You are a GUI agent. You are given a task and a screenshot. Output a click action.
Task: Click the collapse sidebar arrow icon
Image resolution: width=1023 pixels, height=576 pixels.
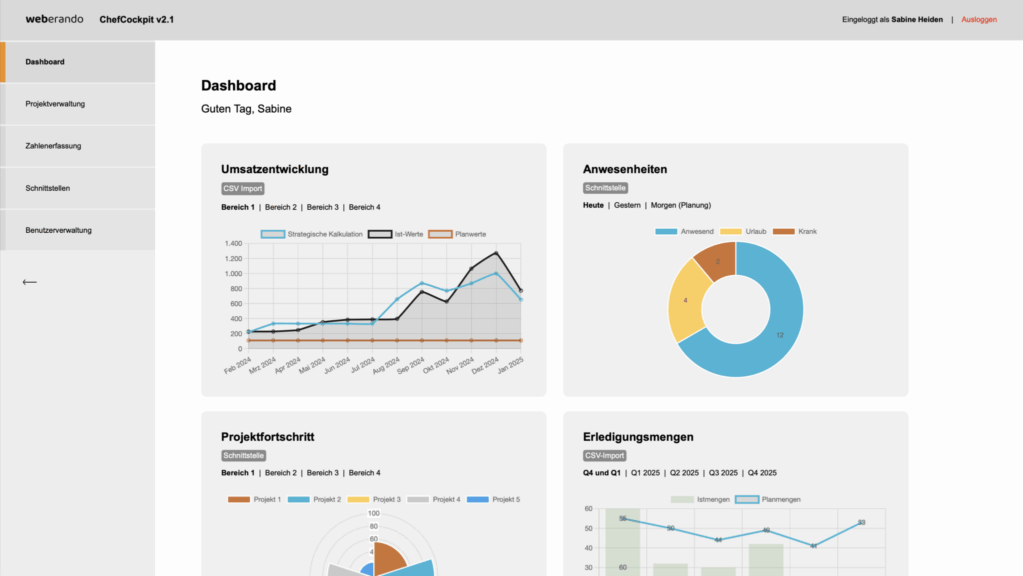pos(30,282)
